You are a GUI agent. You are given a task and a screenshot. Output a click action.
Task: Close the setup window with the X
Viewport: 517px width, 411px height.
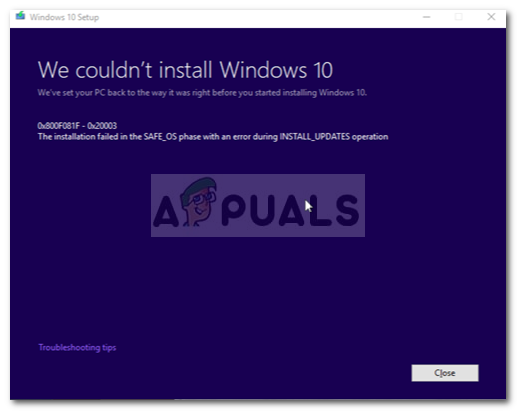point(491,17)
